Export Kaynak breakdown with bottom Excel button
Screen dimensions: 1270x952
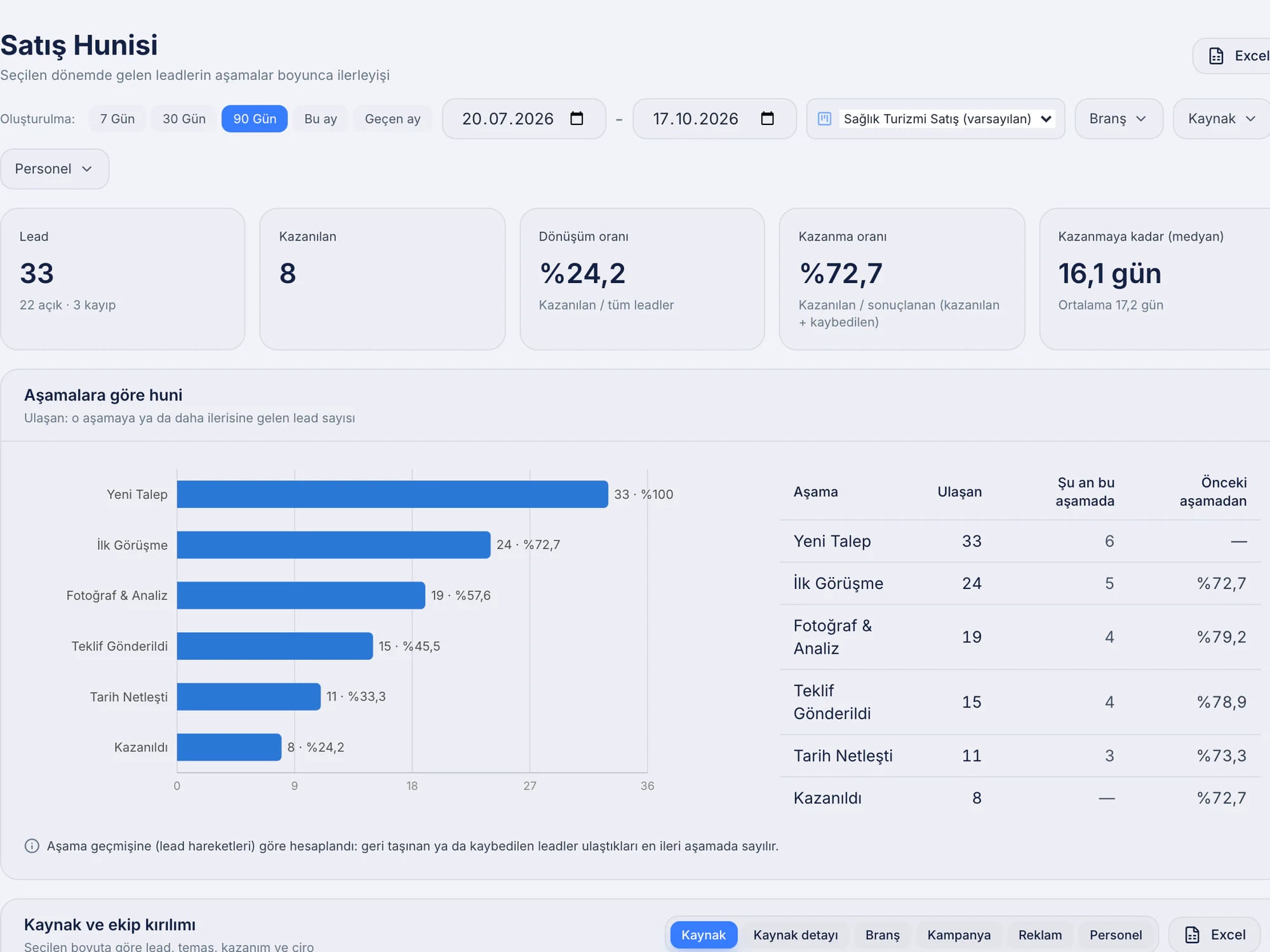(1215, 935)
